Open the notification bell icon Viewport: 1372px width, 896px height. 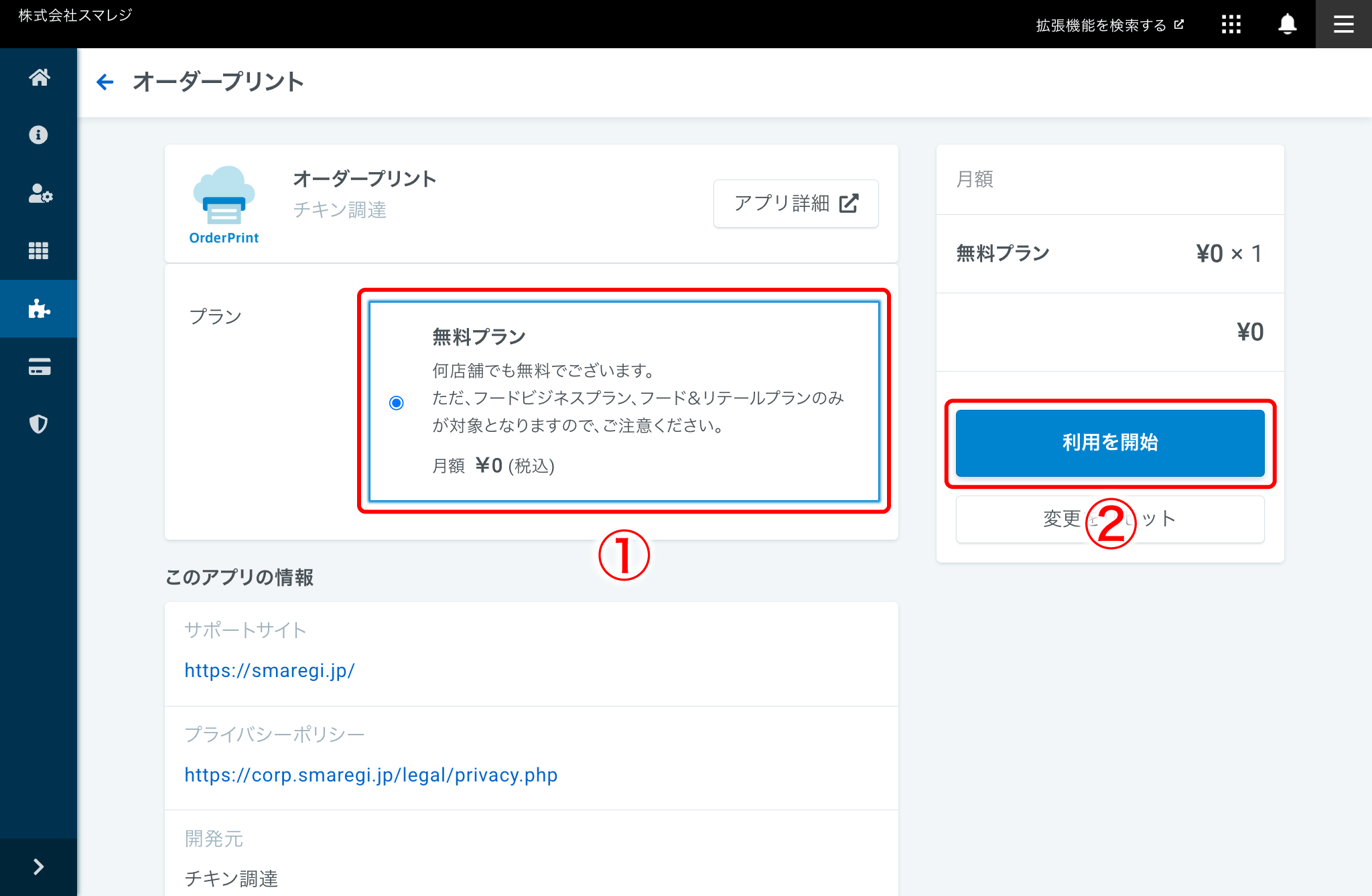point(1286,24)
